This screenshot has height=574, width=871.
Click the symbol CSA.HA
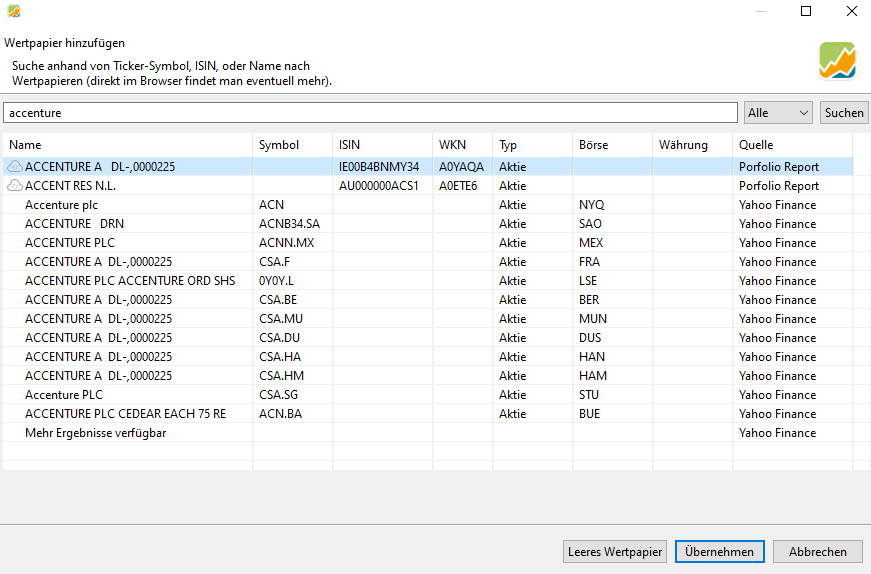coord(279,356)
